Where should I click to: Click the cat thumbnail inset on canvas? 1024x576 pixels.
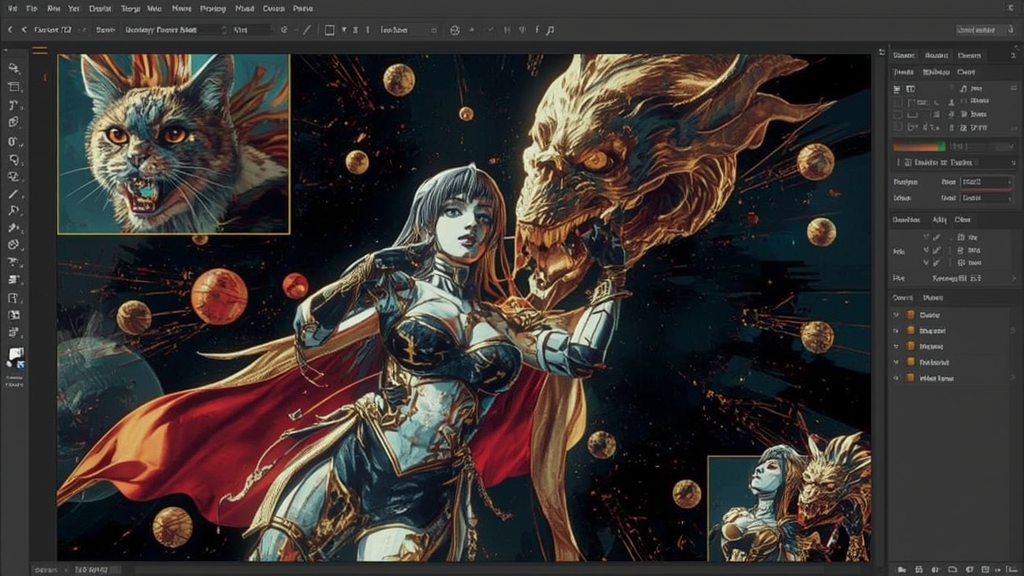click(x=173, y=144)
